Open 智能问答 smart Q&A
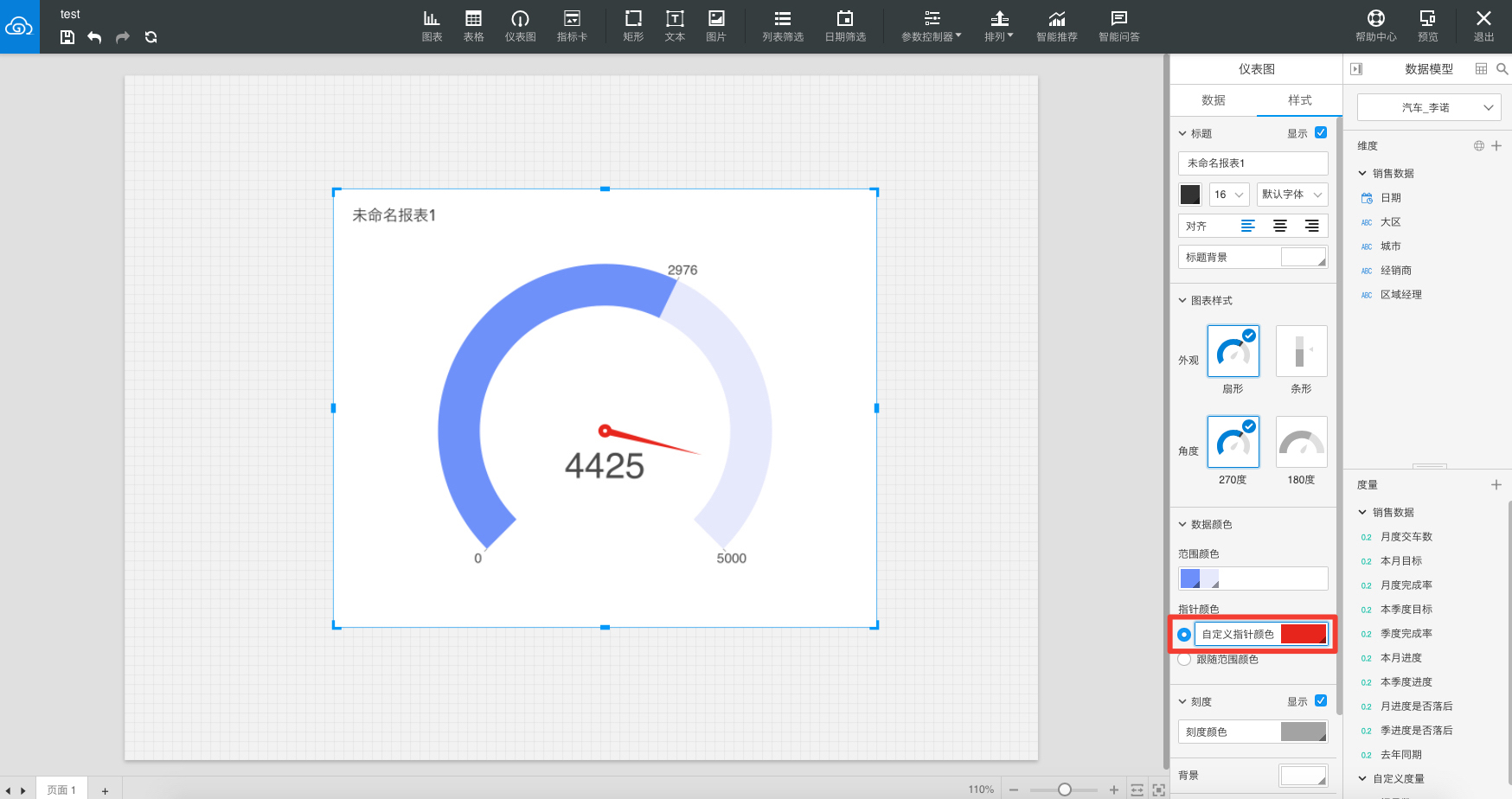The image size is (1512, 799). click(1119, 26)
